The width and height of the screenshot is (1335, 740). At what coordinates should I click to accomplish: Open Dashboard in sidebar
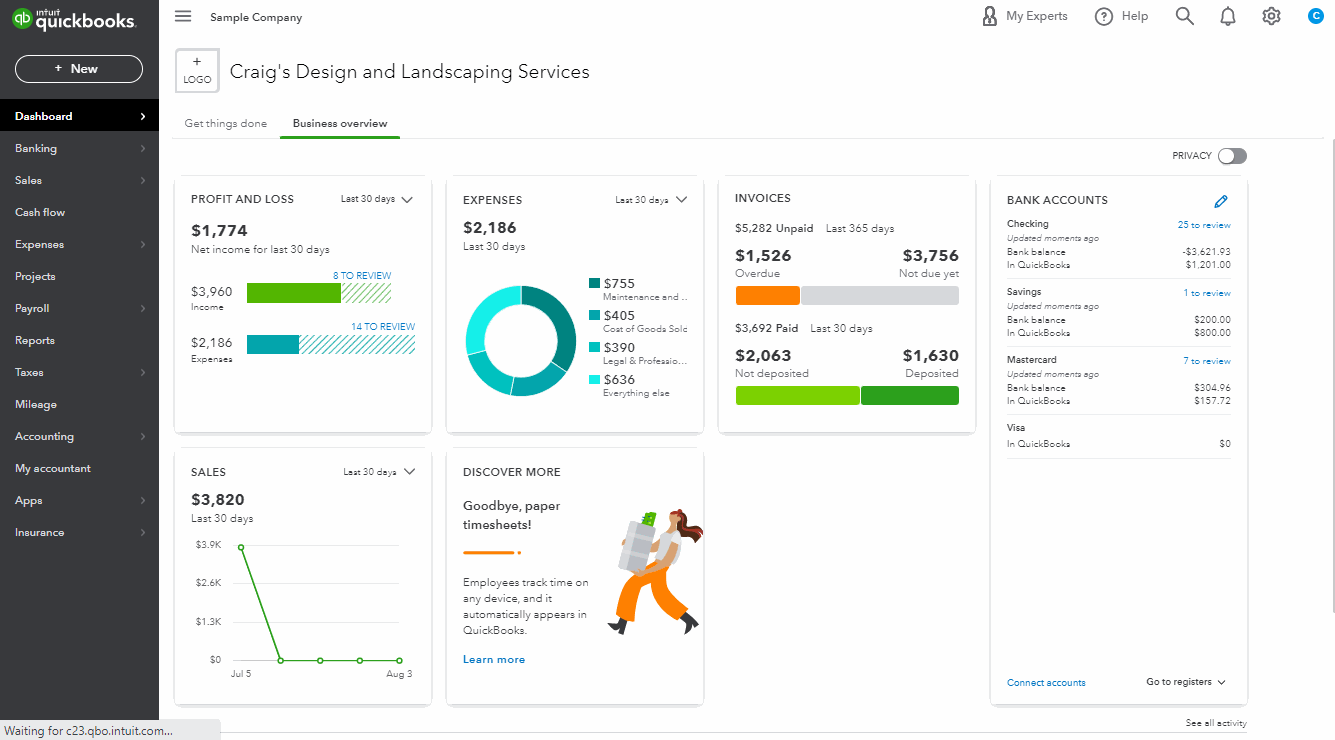79,116
